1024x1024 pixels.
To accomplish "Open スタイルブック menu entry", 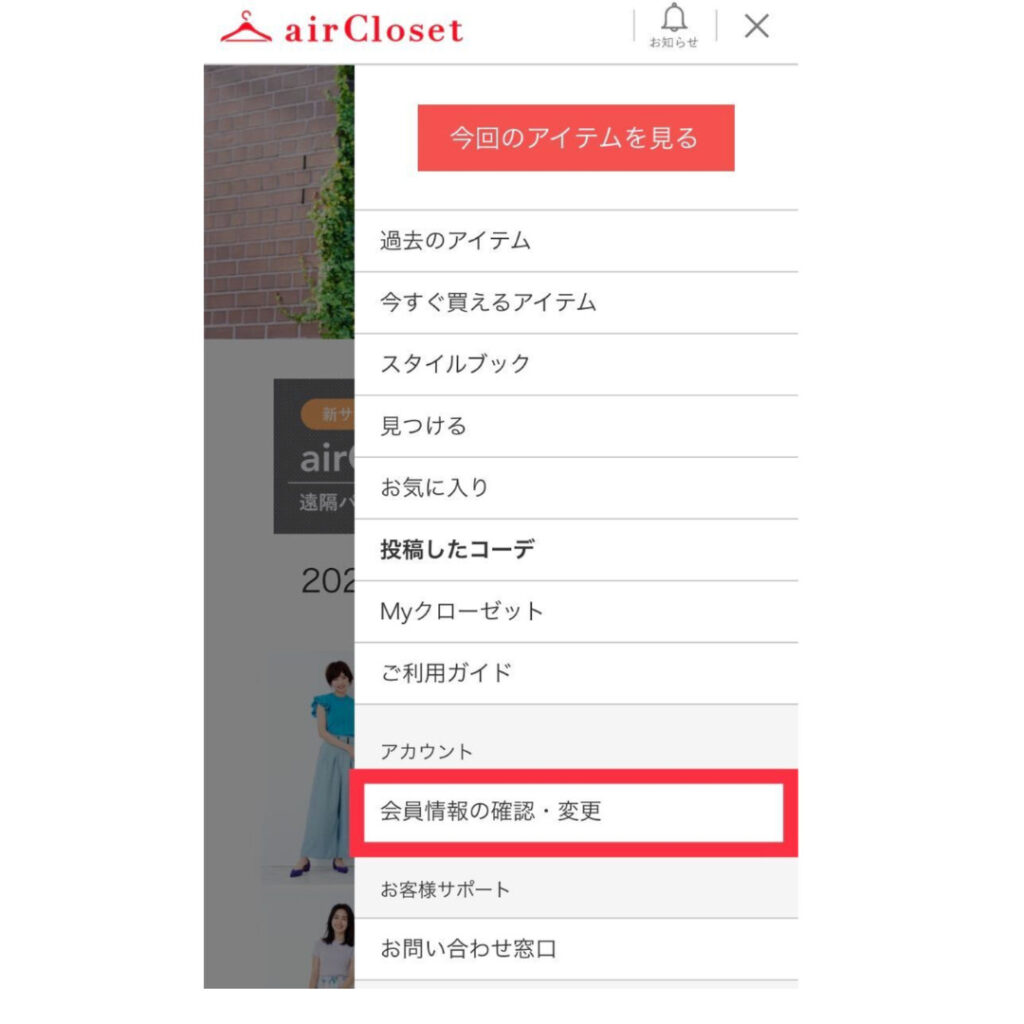I will coord(575,364).
